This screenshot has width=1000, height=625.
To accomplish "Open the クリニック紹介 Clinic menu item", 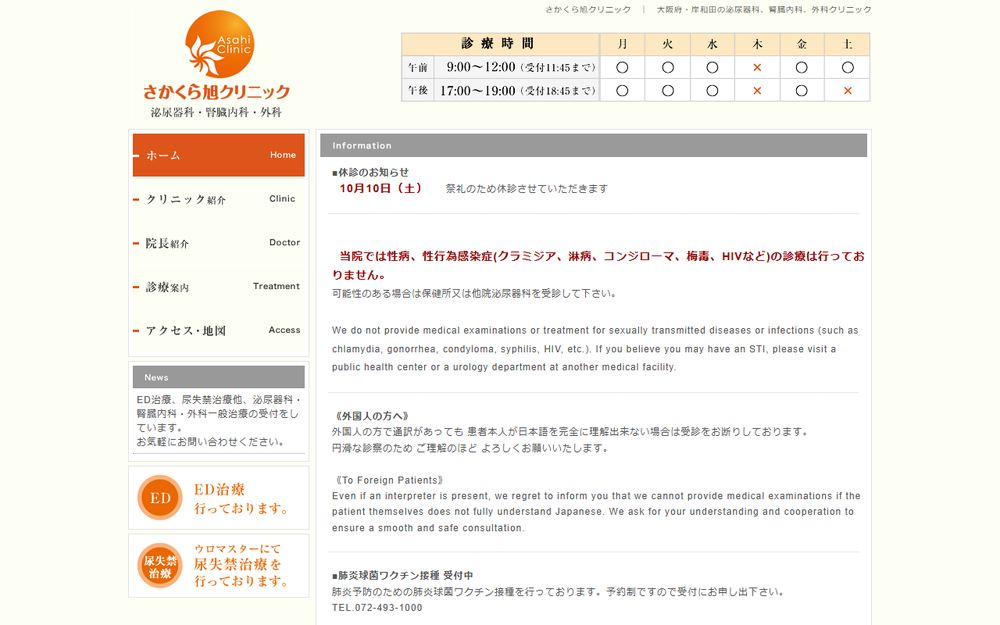I will click(x=219, y=199).
